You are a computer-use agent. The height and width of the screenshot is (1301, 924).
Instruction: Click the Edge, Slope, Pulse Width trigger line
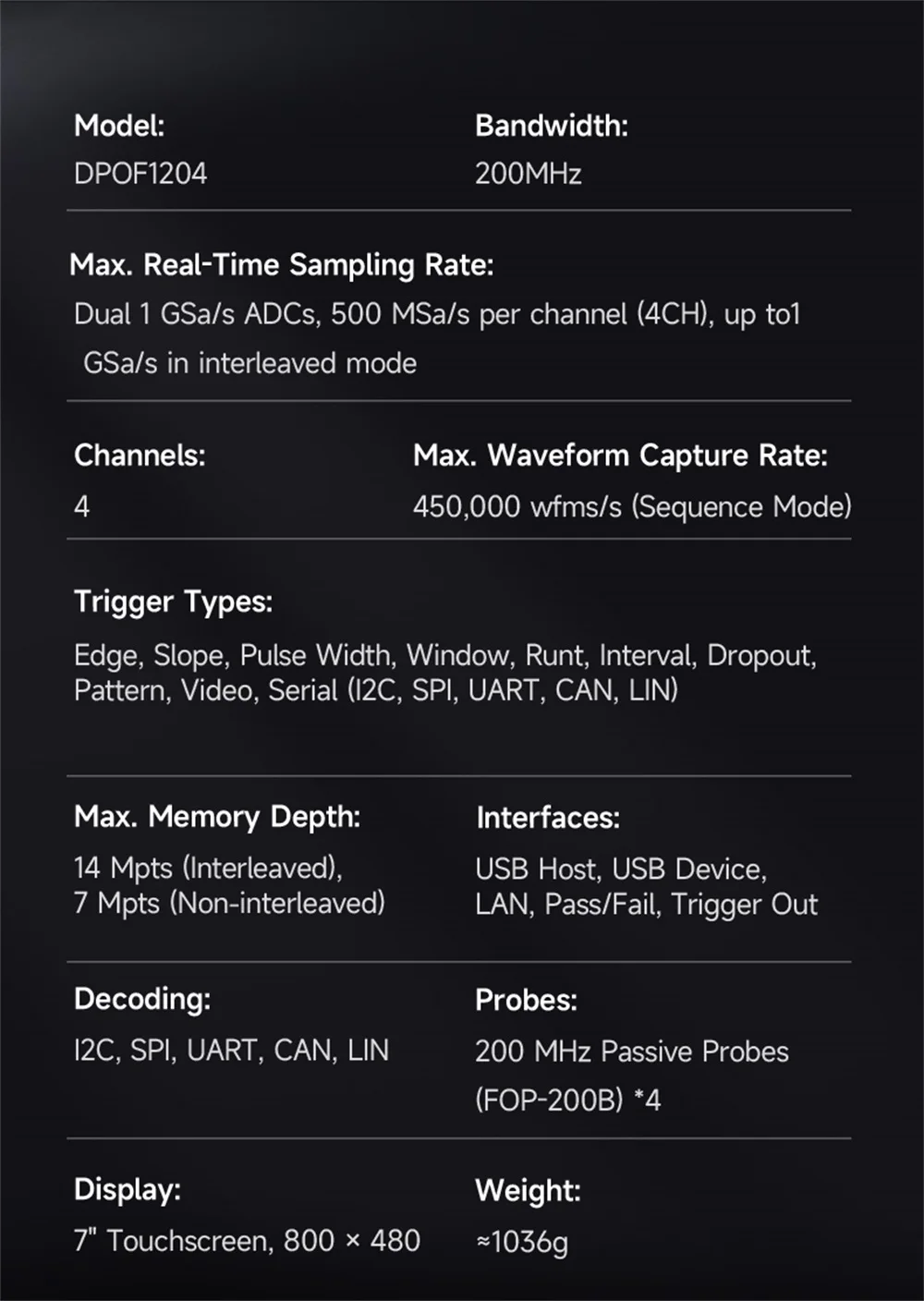tap(445, 656)
